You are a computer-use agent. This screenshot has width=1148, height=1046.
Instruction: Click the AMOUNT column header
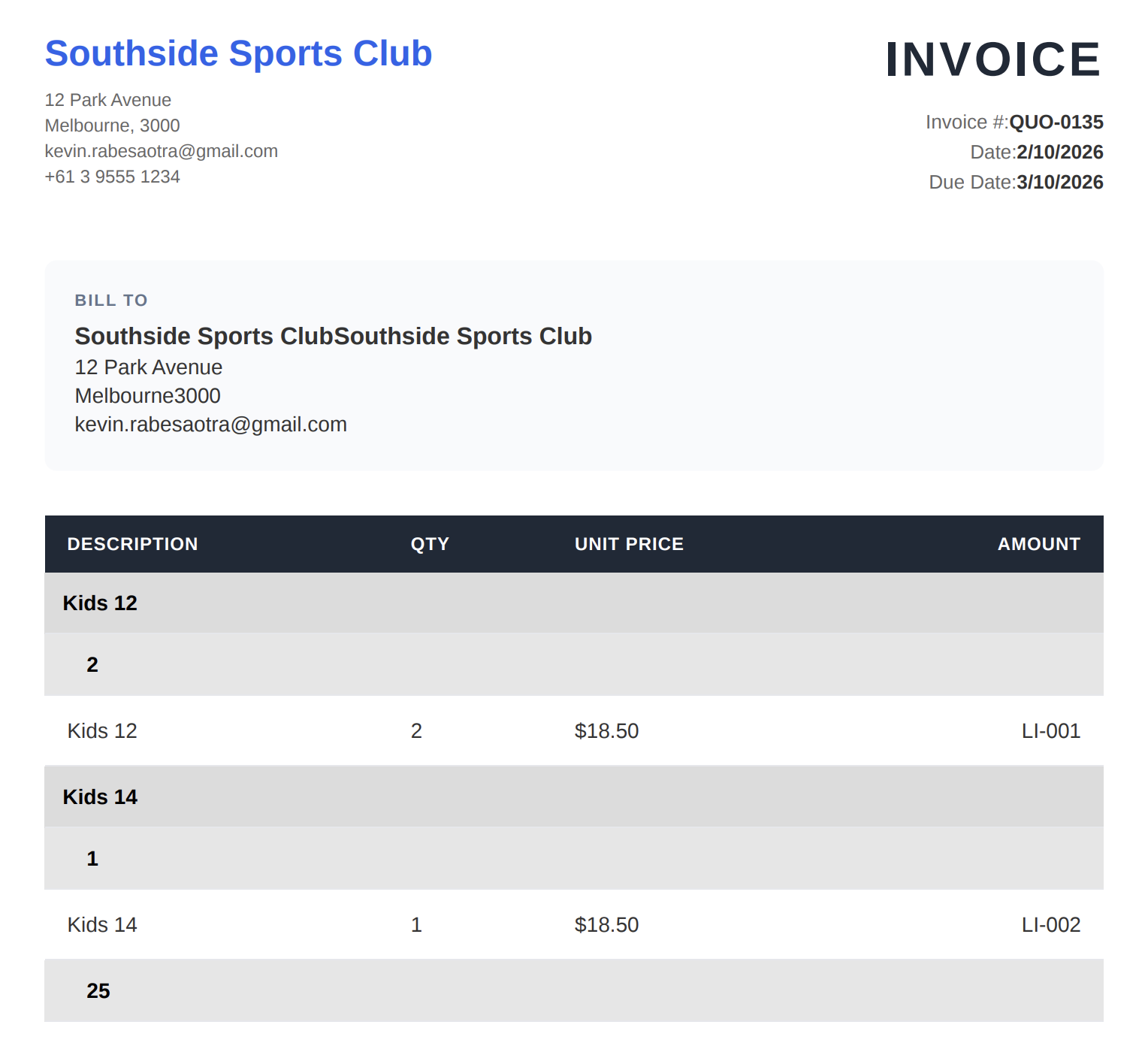(1038, 544)
